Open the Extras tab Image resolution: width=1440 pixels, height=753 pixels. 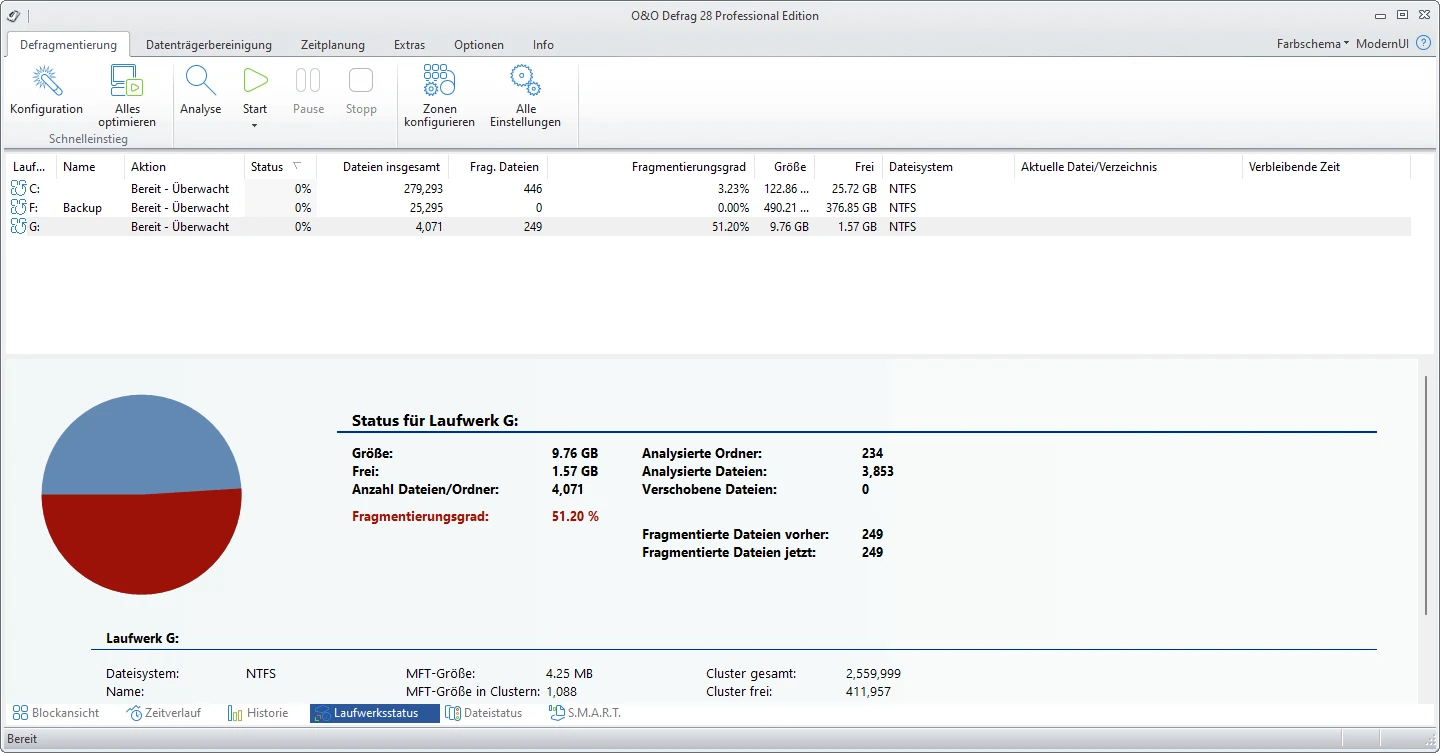(409, 44)
